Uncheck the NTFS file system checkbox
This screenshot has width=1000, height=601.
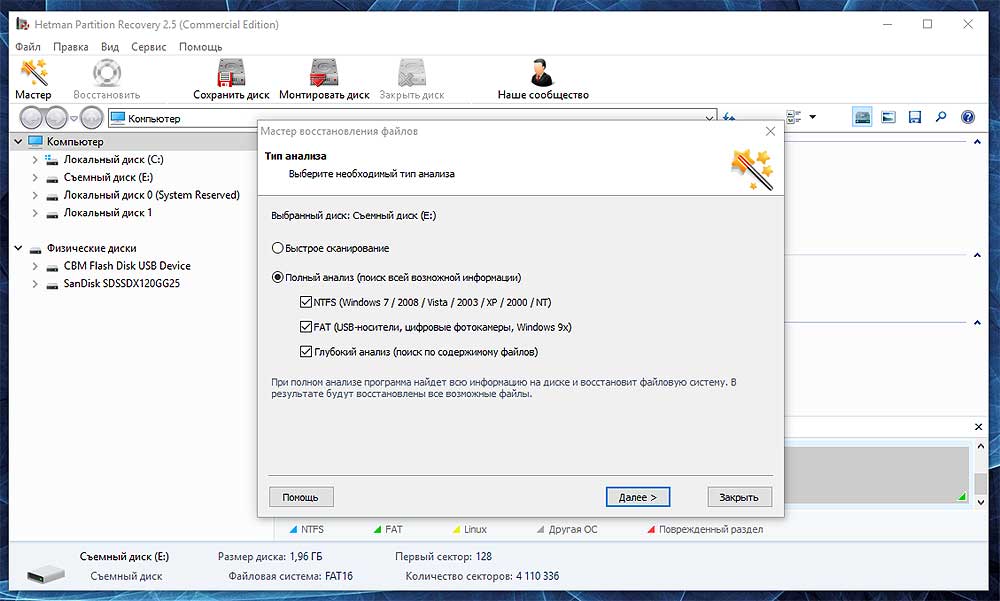[305, 302]
